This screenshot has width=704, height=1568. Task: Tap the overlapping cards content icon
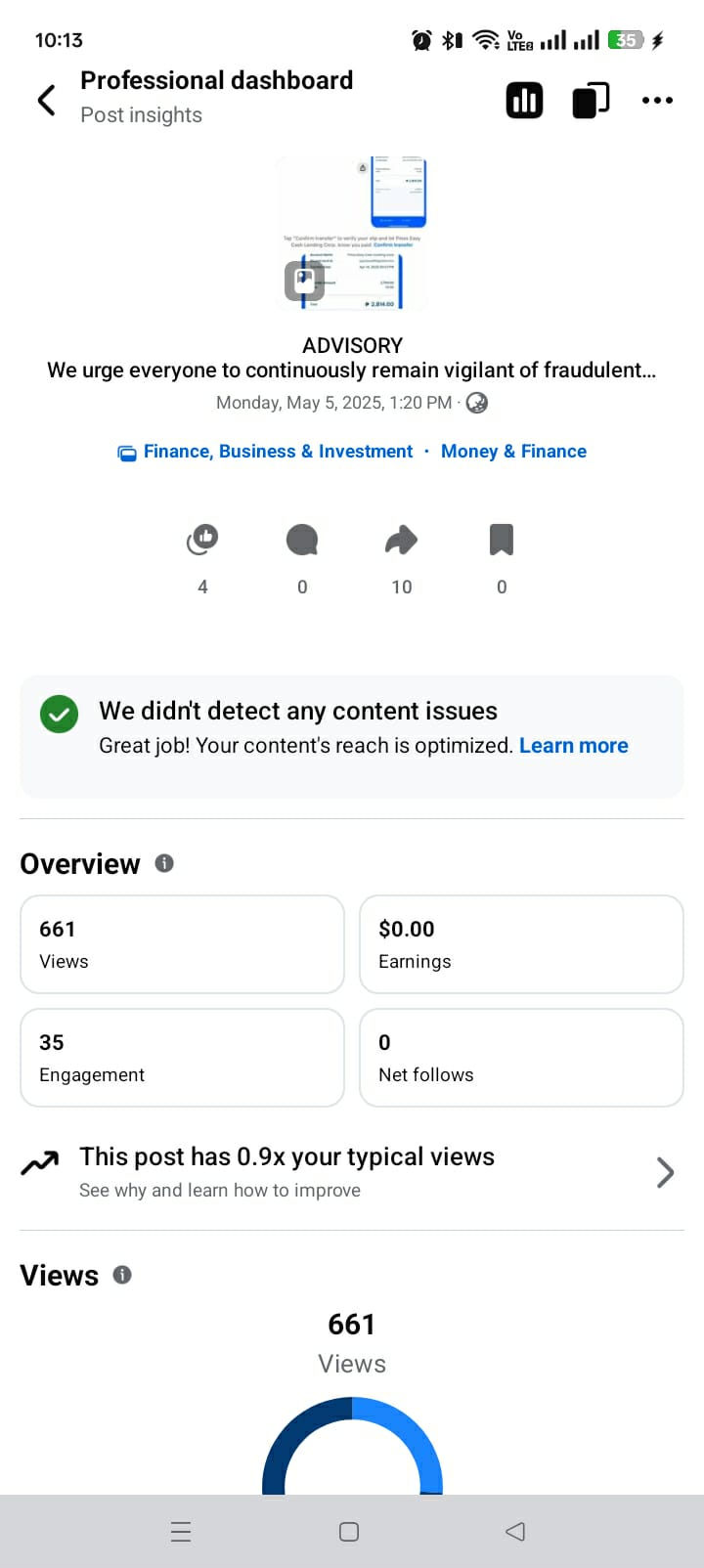coord(590,100)
